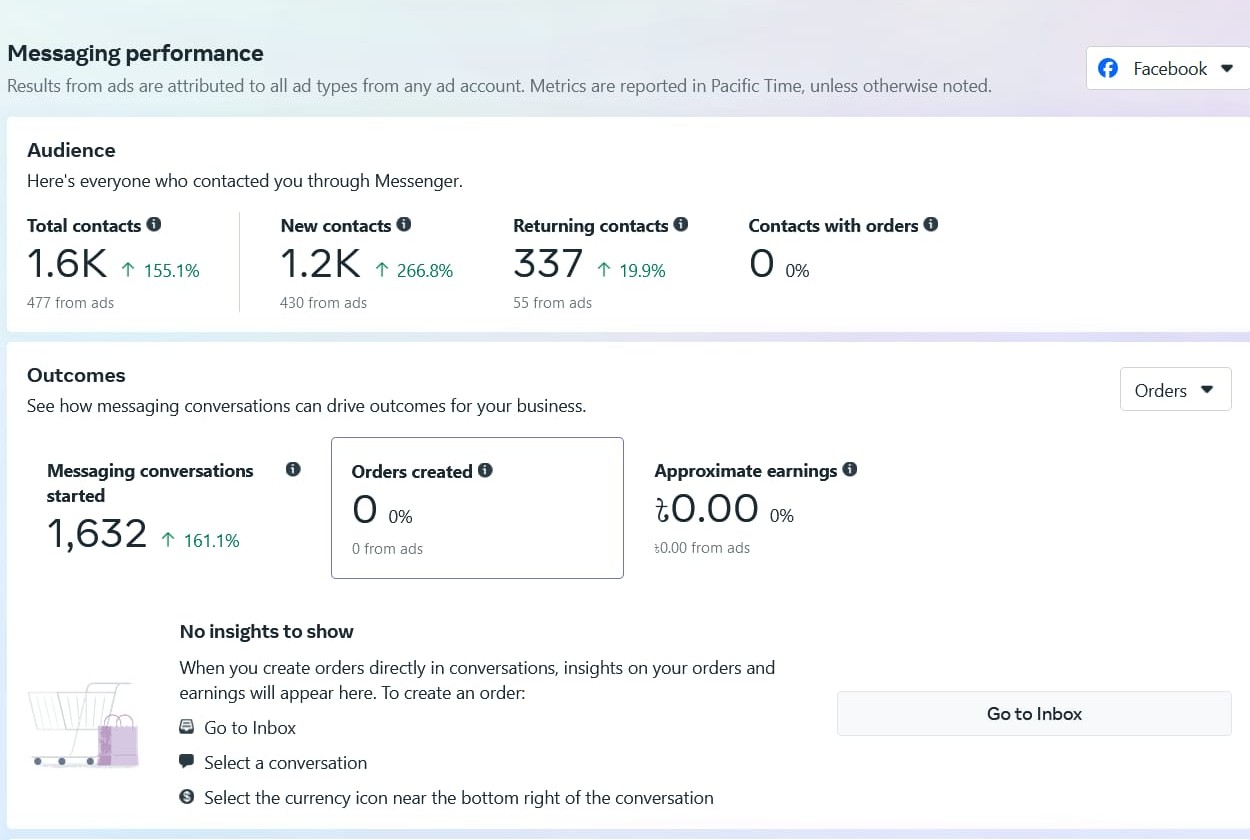Click the inbox icon beside Go to Inbox step

point(186,728)
